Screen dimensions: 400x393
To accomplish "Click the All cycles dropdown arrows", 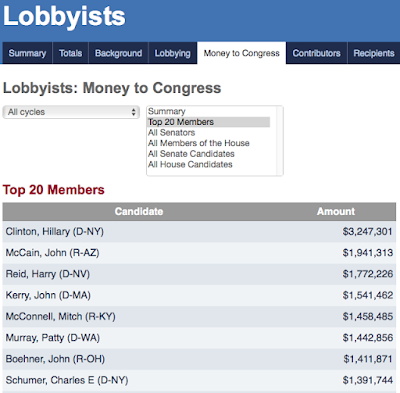I will (134, 112).
